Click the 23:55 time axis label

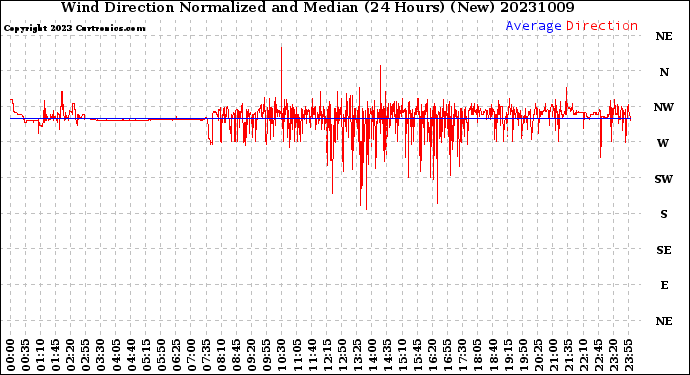pos(628,355)
